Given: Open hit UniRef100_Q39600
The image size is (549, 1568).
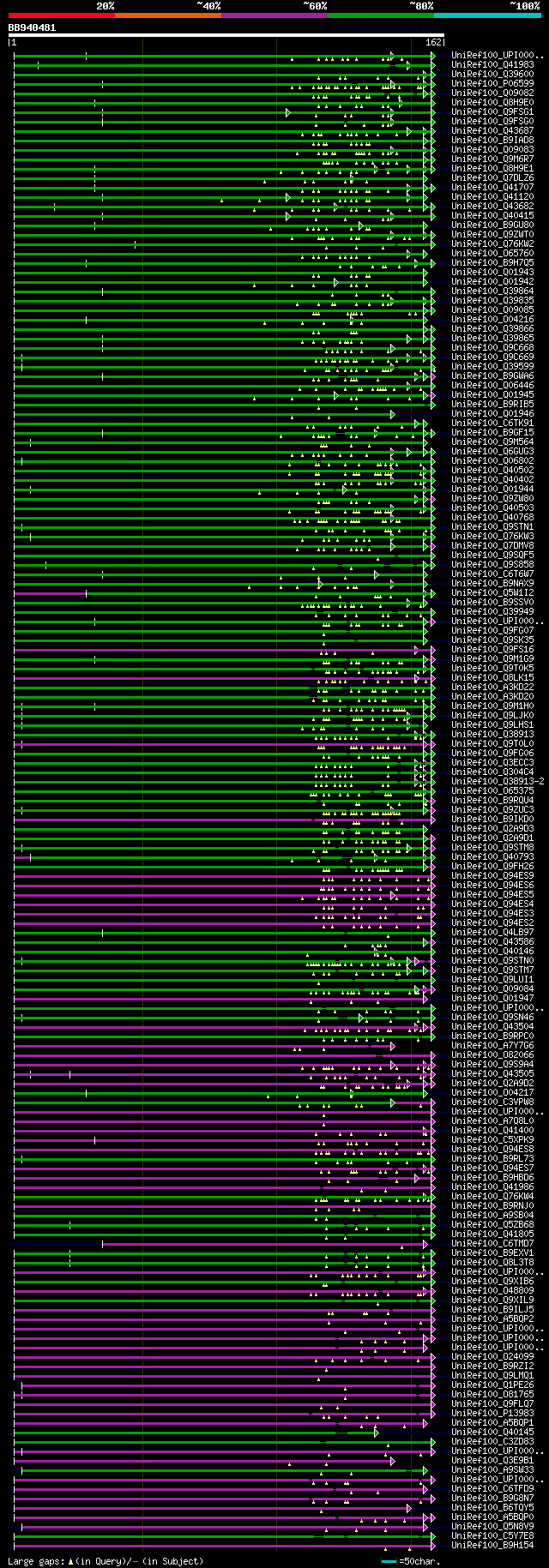Looking at the screenshot, I should pyautogui.click(x=492, y=75).
